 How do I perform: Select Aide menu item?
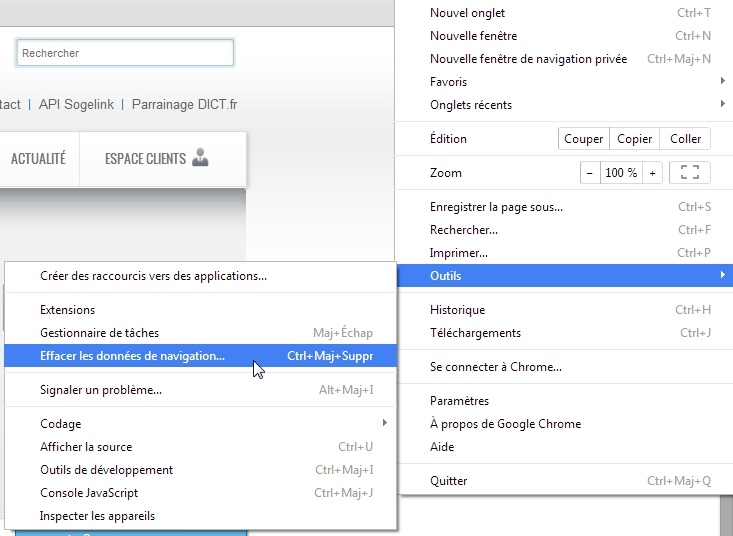(564, 446)
